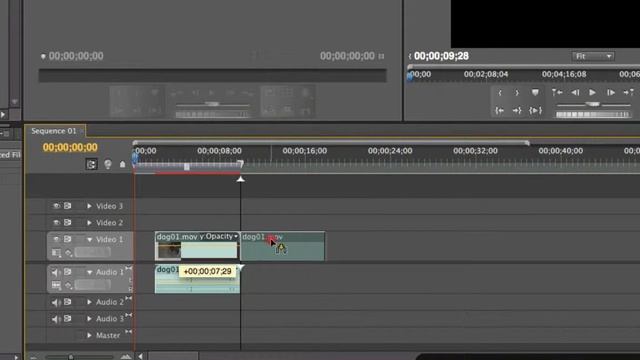Viewport: 640px width, 360px height.
Task: Click Audio 1 track end marker icon
Action: point(129,269)
